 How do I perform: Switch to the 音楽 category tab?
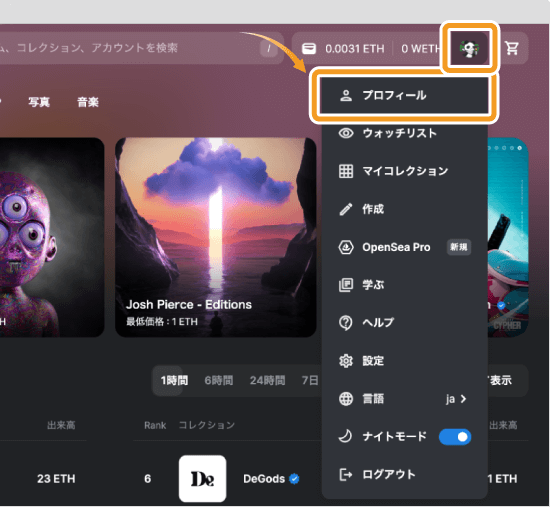point(88,102)
